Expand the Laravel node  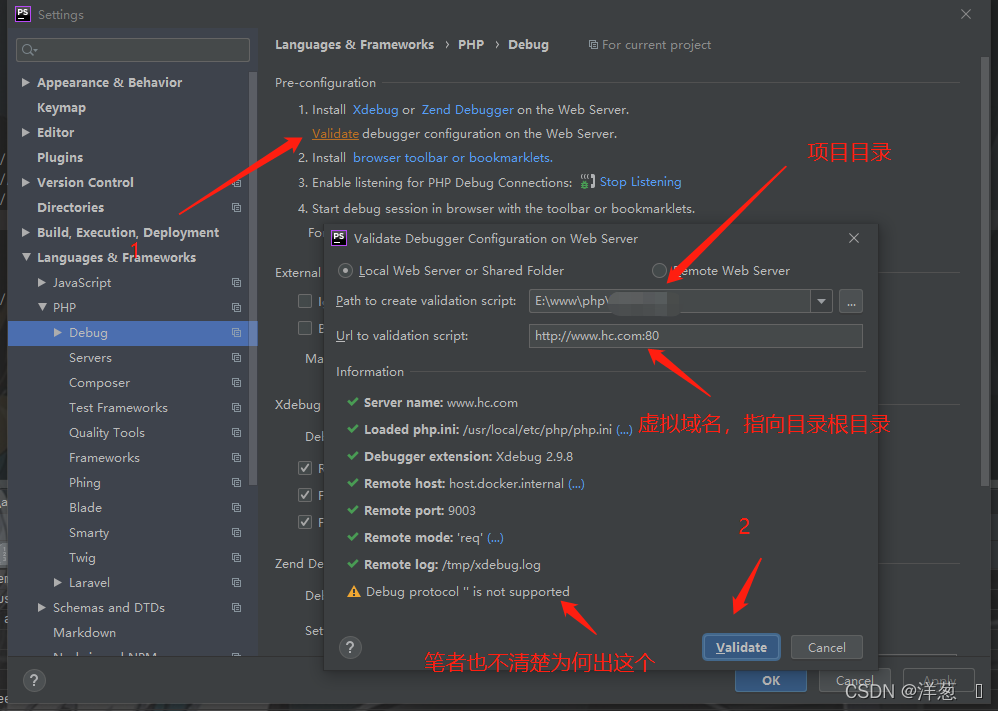[x=57, y=582]
